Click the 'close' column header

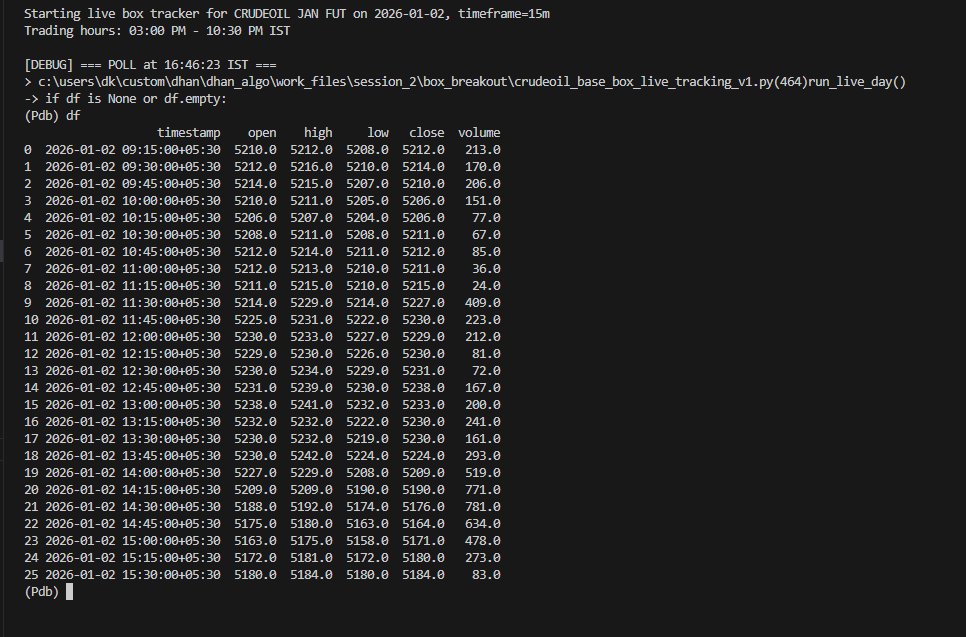pyautogui.click(x=427, y=133)
